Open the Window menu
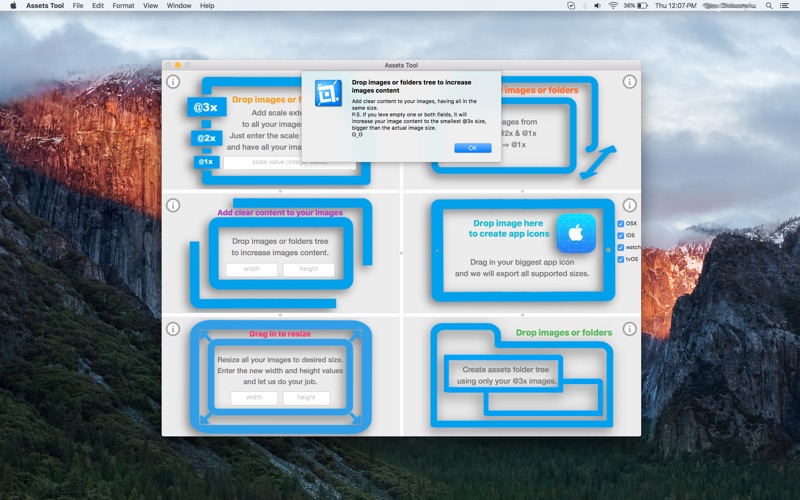The image size is (800, 500). click(179, 6)
